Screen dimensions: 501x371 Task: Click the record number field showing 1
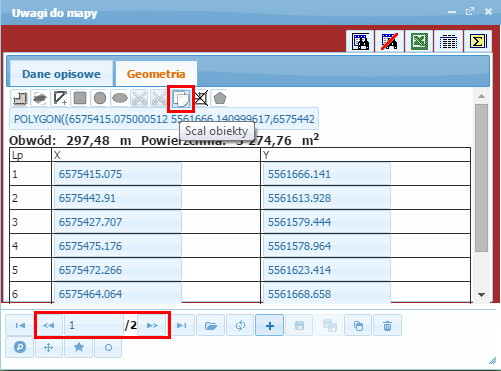(x=94, y=325)
